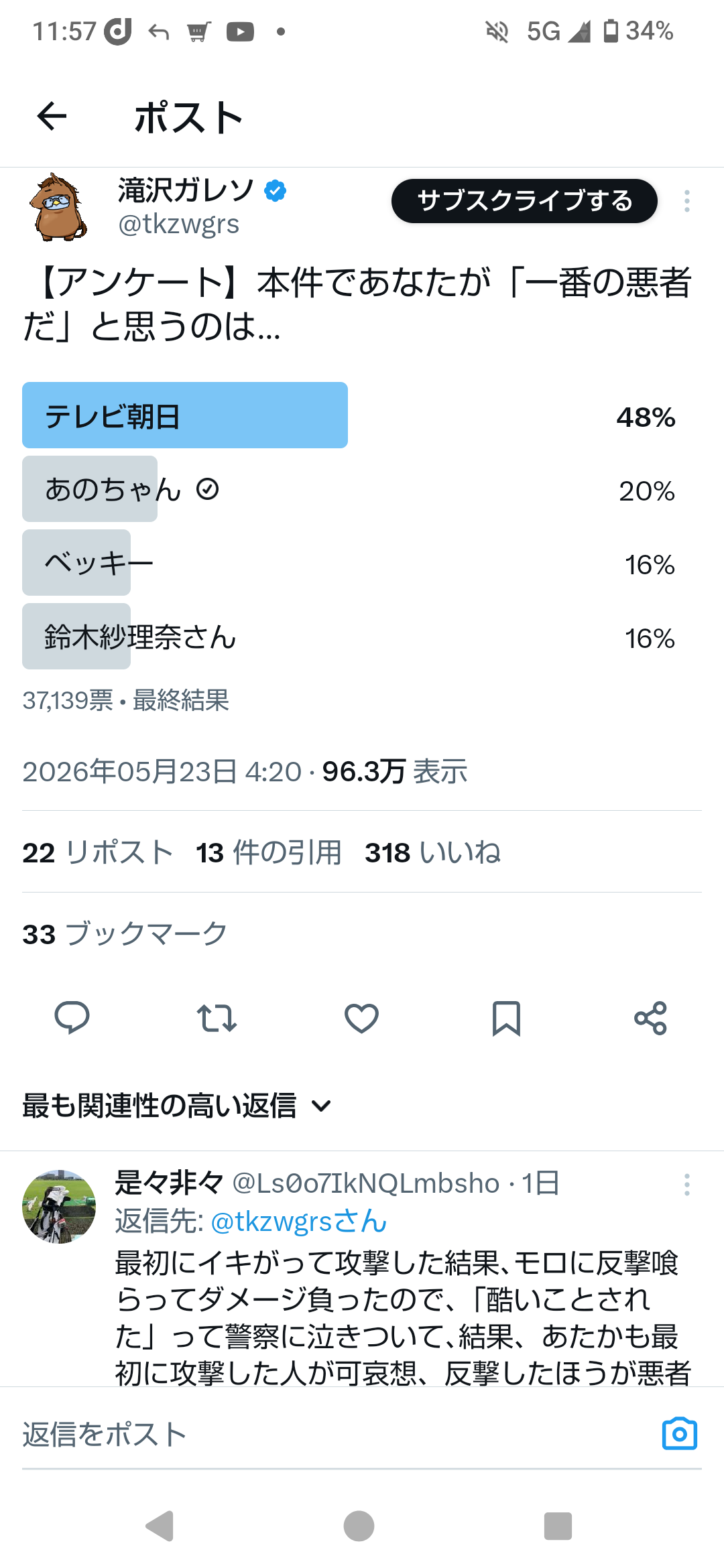Tap the repost arrows icon
The image size is (724, 1568).
pos(217,1019)
